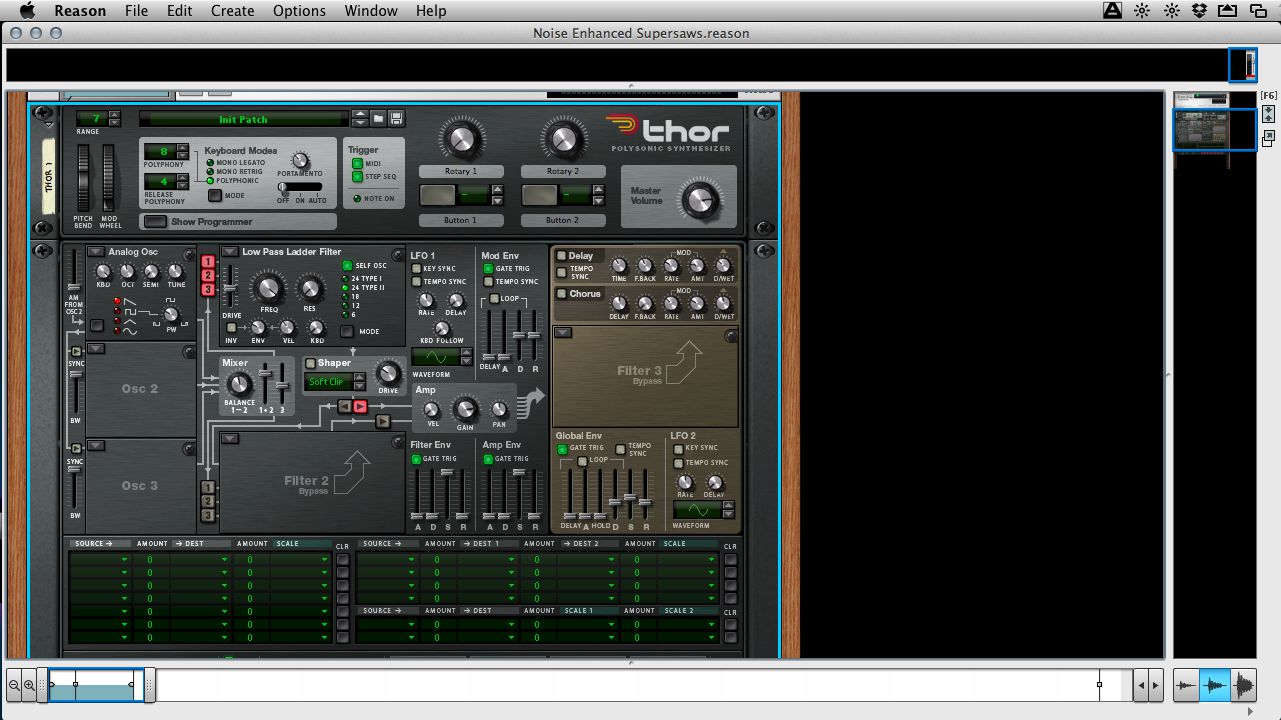Open the Analog Osc type dropdown
Viewport: 1281px width, 720px height.
[x=96, y=252]
